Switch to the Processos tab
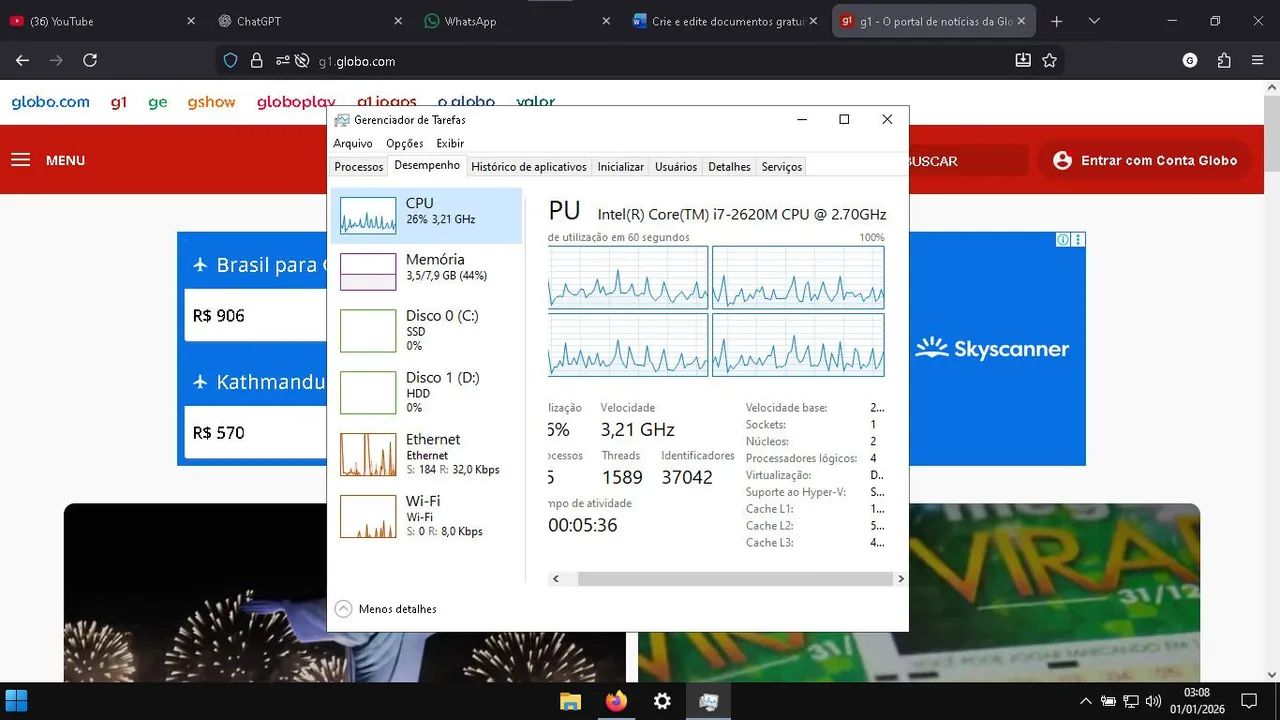Screen dimensions: 1280x720 (x=358, y=166)
